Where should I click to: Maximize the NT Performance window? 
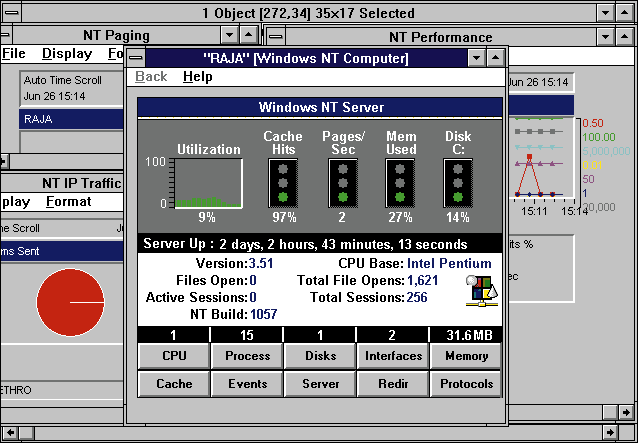(x=625, y=37)
